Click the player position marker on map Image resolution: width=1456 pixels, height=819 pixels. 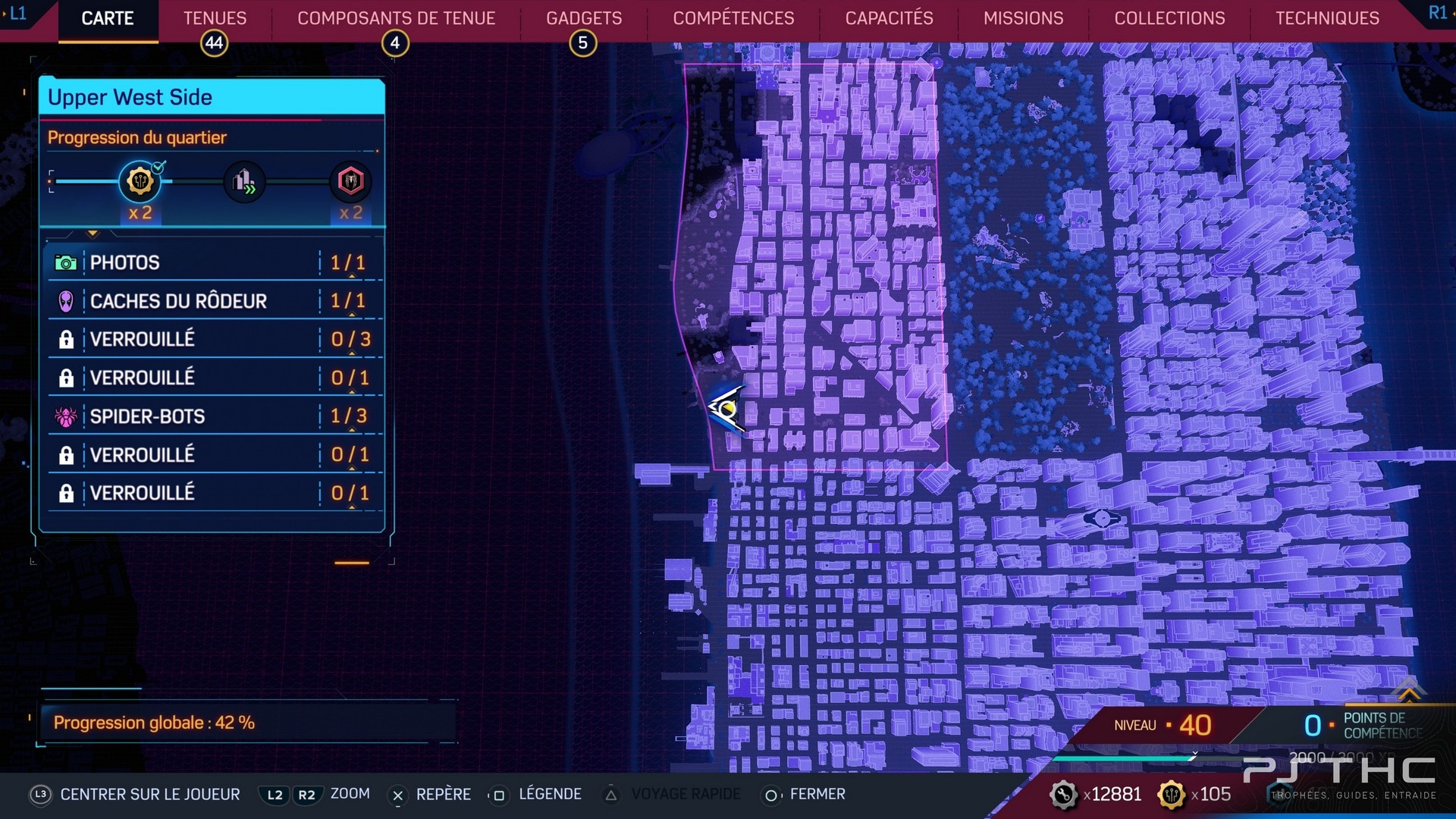coord(726,409)
